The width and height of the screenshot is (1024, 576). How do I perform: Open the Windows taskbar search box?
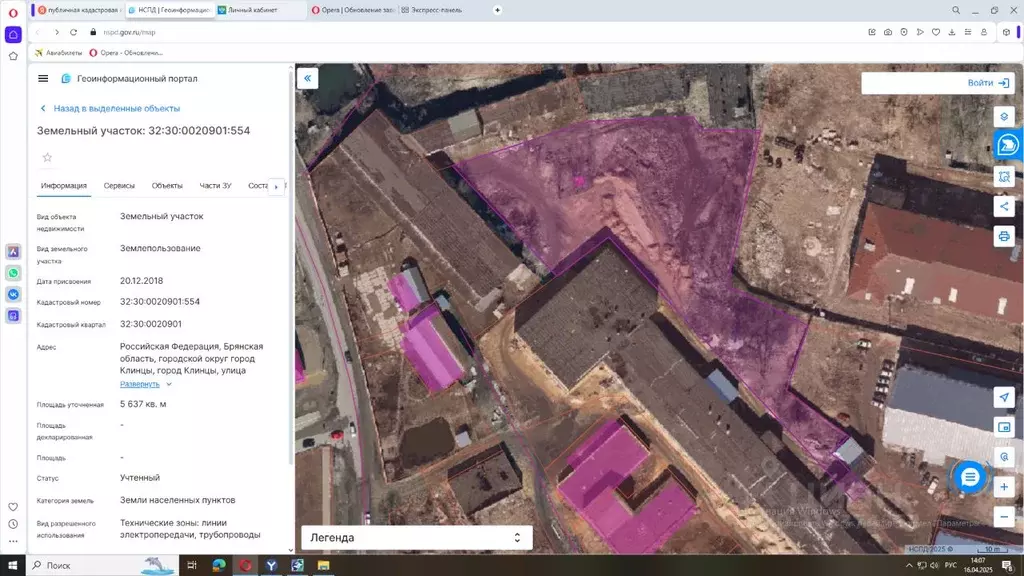[90, 565]
